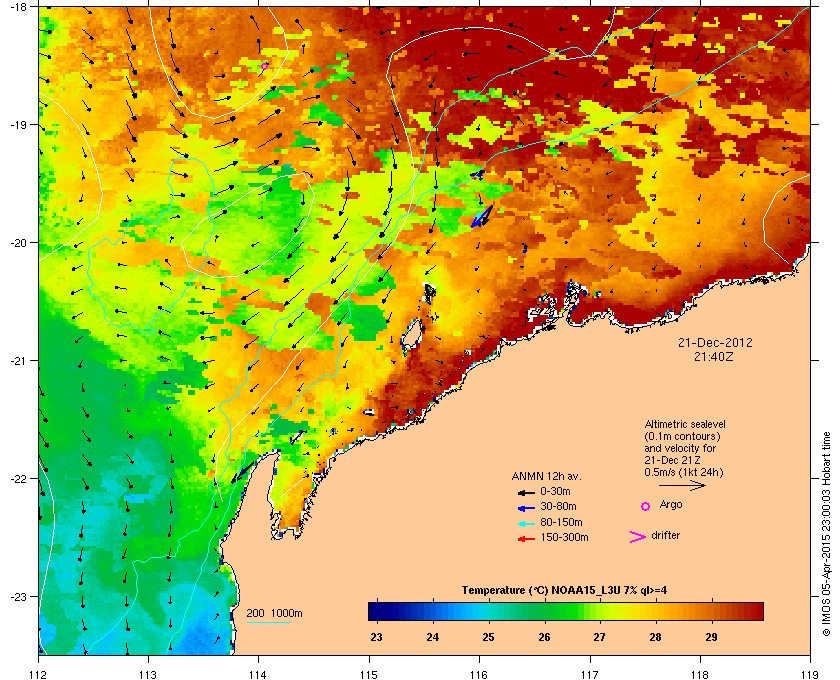Click the longitude axis label '119'

point(810,675)
